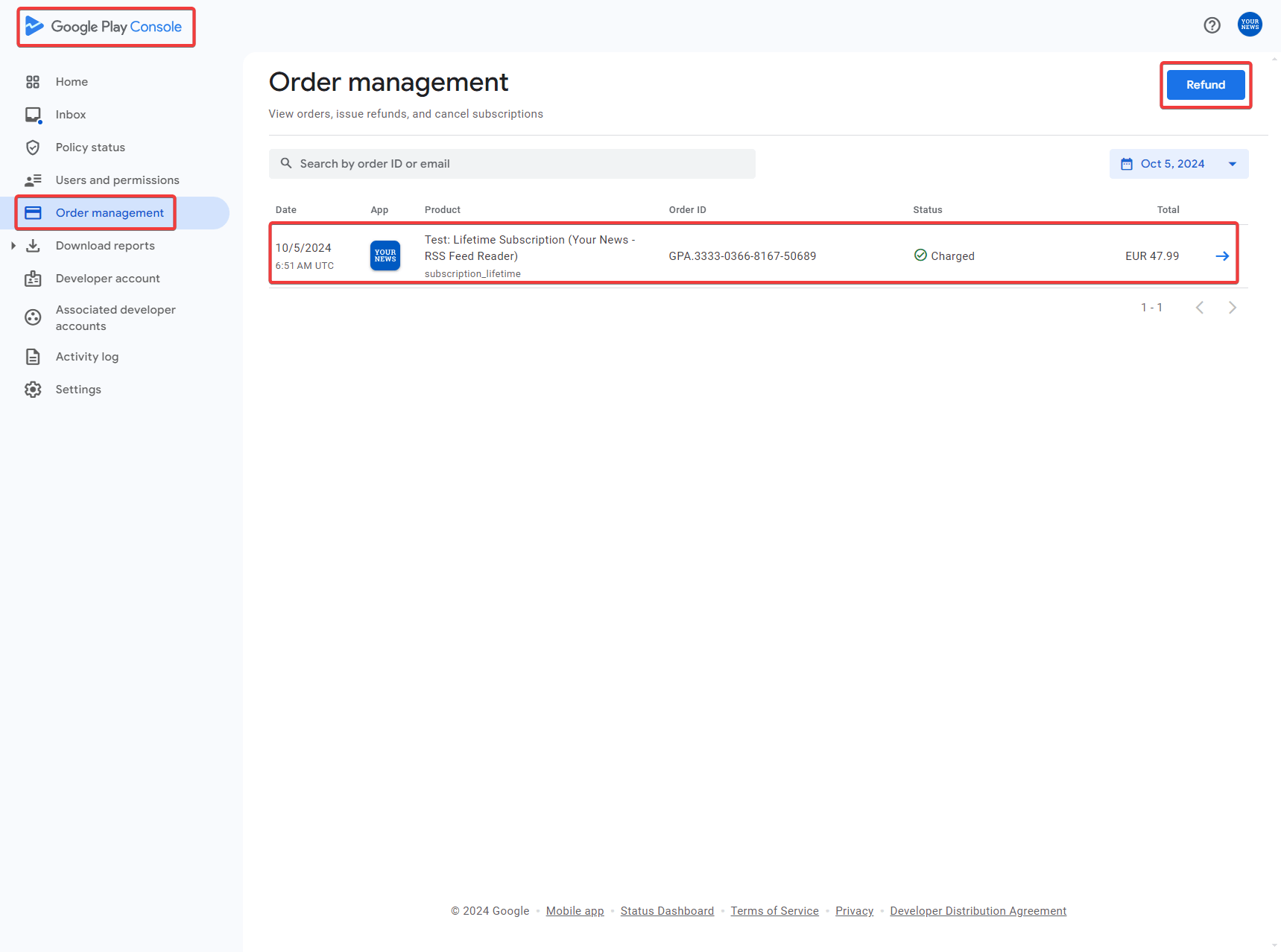Click the Refund button
This screenshot has width=1281, height=952.
pyautogui.click(x=1205, y=84)
